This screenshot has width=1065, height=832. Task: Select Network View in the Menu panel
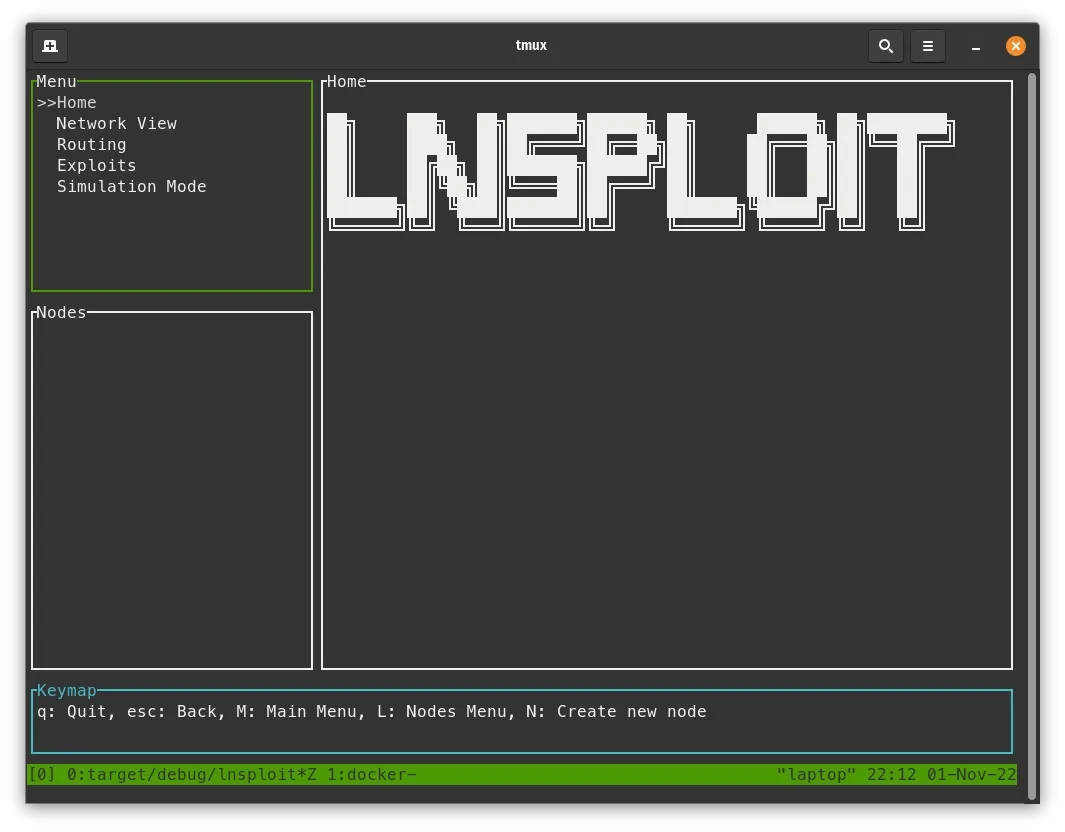[x=116, y=123]
